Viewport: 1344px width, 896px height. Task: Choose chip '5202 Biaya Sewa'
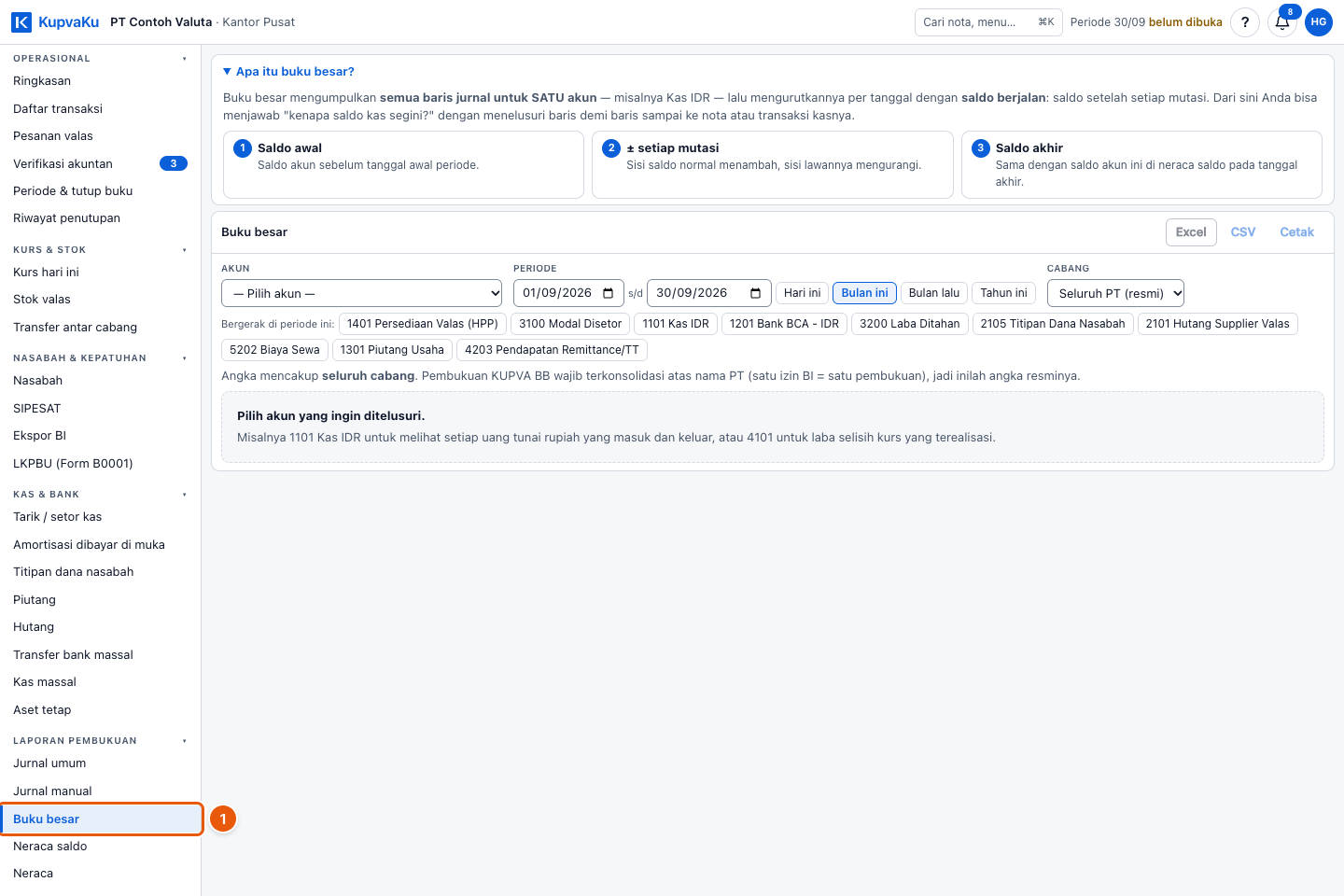point(274,350)
